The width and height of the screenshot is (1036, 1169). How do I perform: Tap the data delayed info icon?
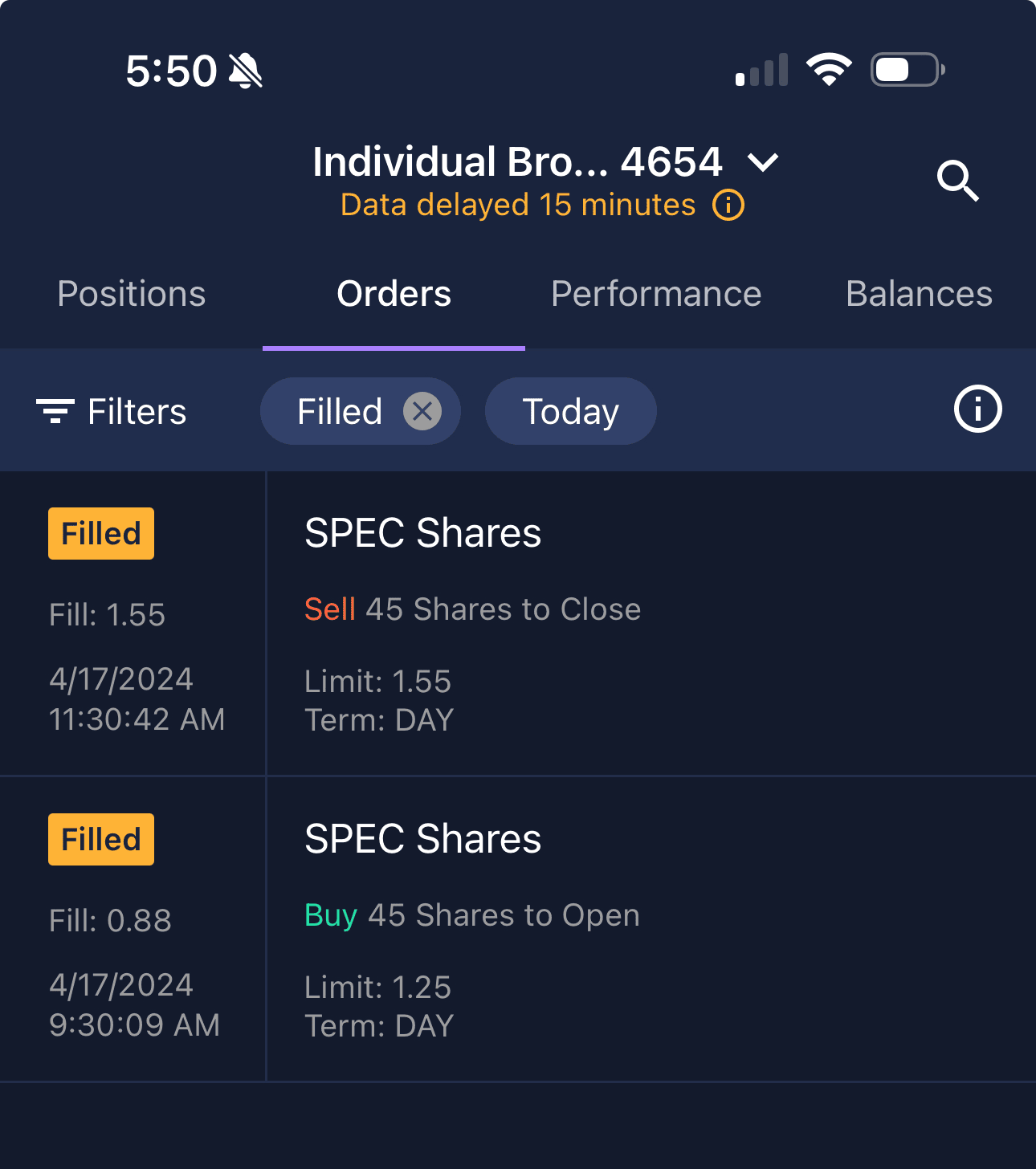(728, 206)
